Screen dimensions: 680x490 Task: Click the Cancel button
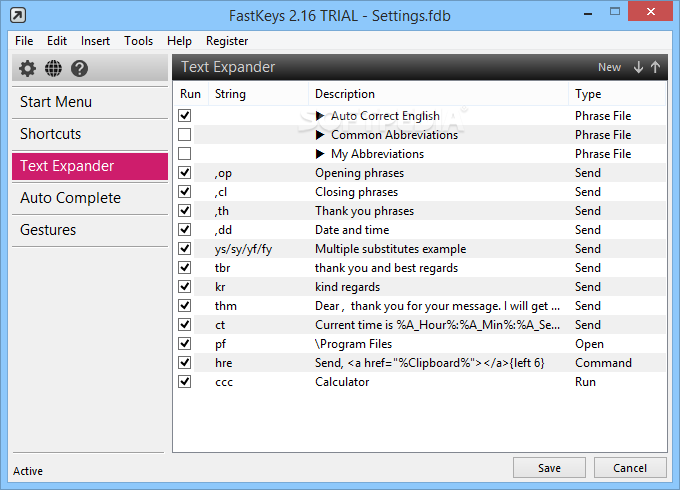[x=630, y=468]
